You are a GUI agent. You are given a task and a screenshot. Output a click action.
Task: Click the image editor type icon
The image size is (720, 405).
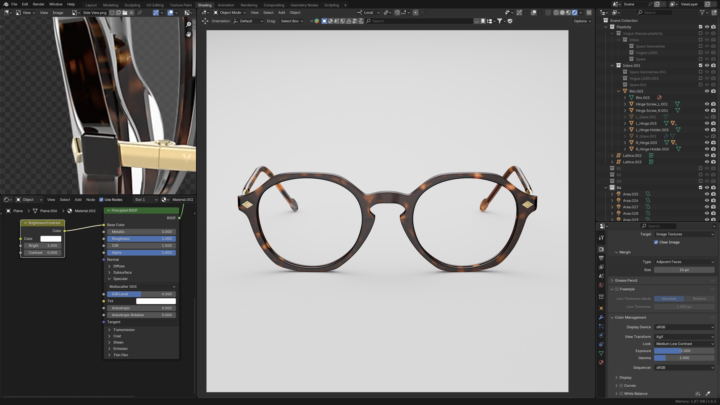coord(6,12)
